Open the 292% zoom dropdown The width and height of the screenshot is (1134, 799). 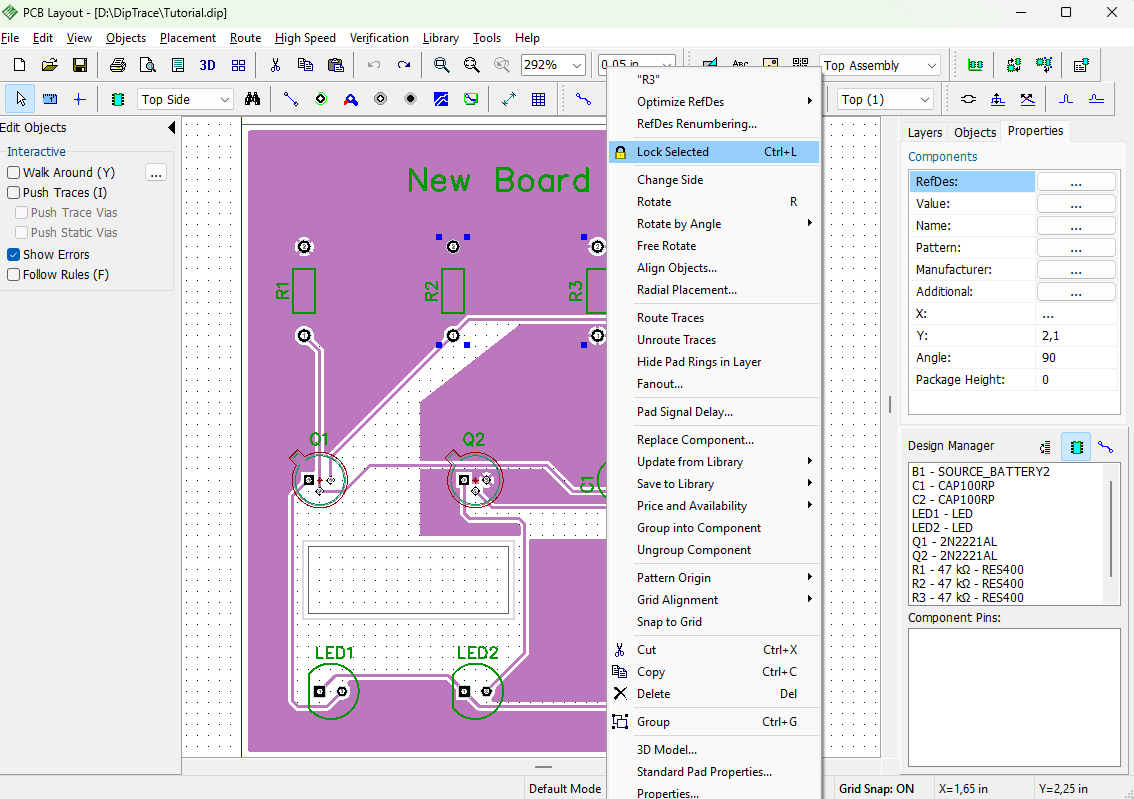click(576, 65)
